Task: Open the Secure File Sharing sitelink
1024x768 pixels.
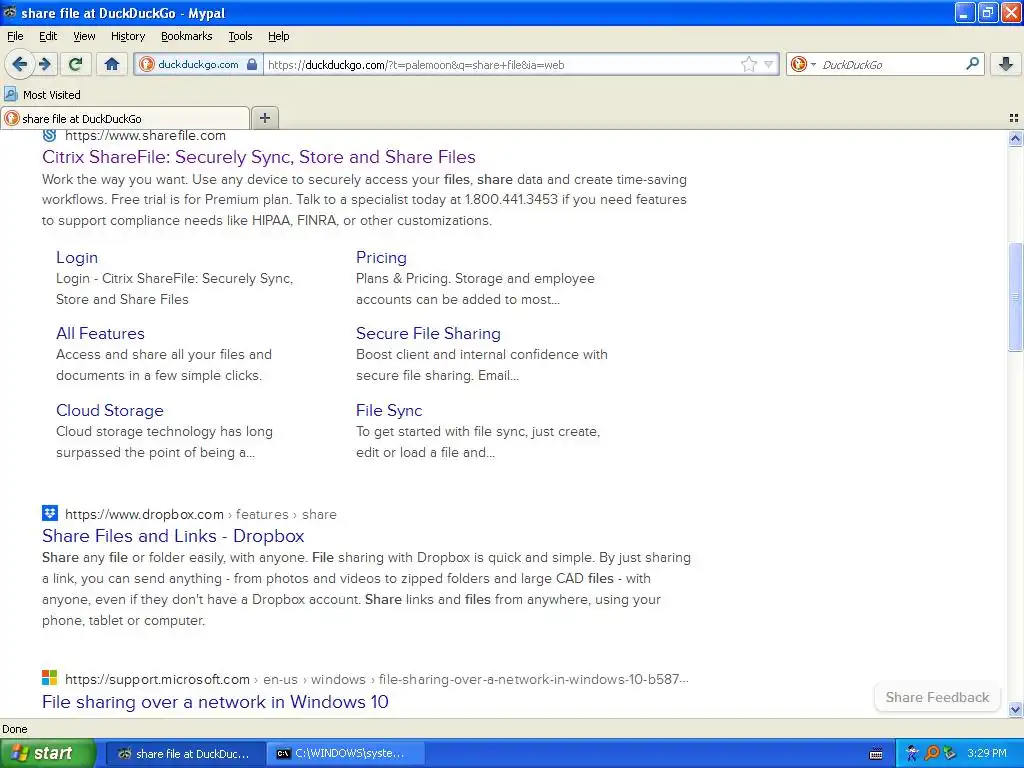Action: (x=428, y=333)
